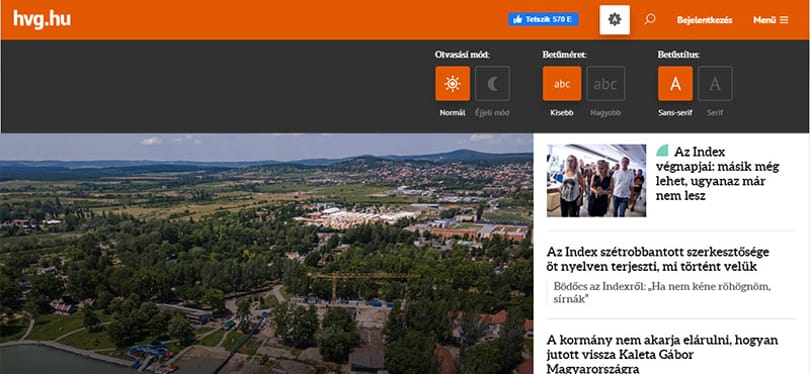Image resolution: width=810 pixels, height=374 pixels.
Task: Enable Éjjeli mód moon toggle
Action: click(x=492, y=84)
